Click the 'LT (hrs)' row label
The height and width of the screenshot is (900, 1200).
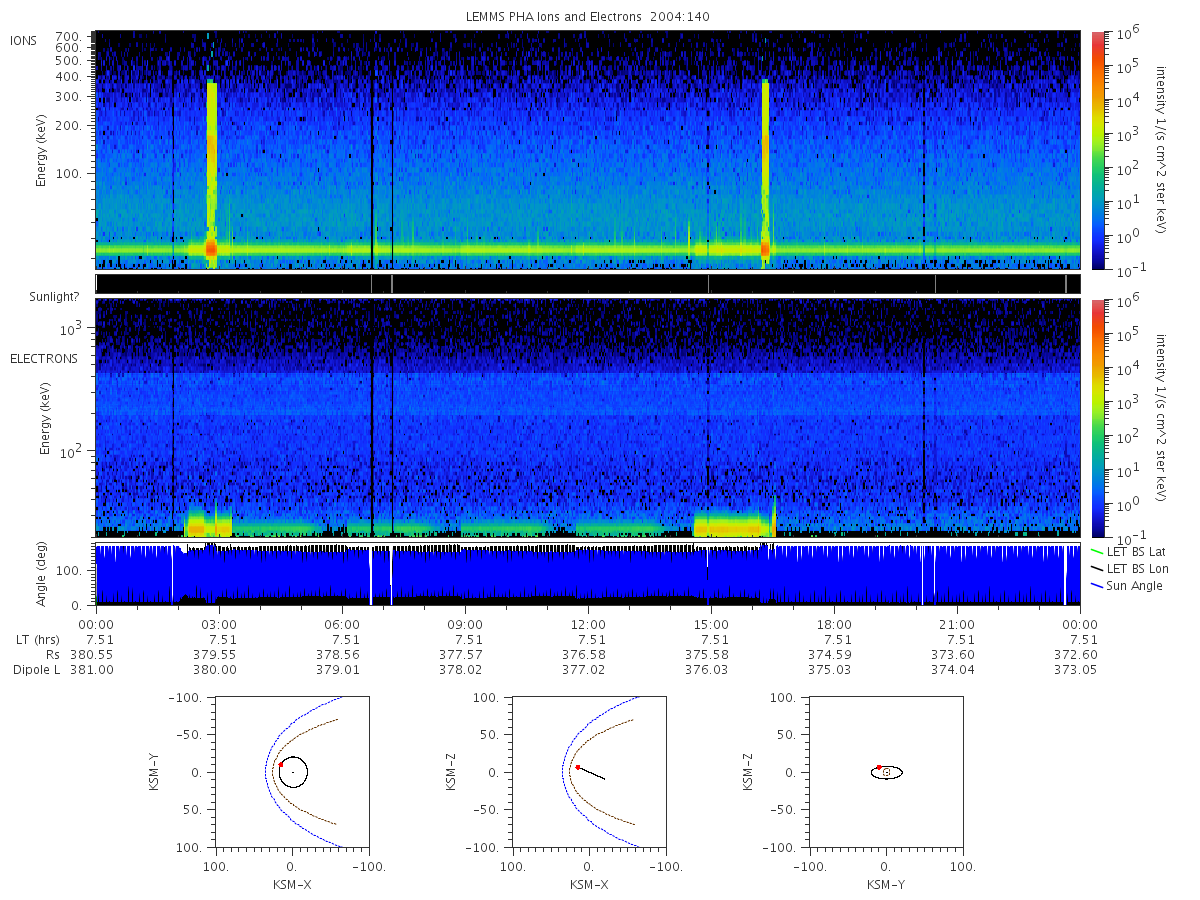tap(37, 640)
